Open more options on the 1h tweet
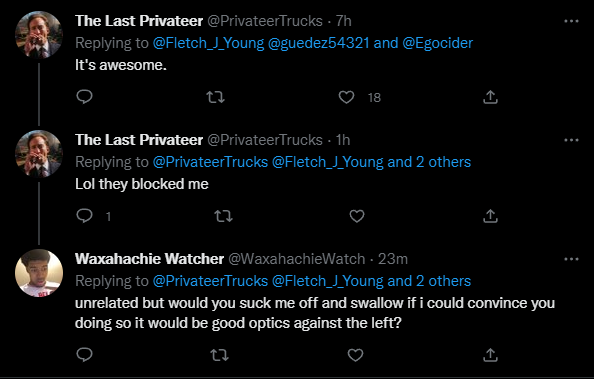The height and width of the screenshot is (379, 594). (x=571, y=140)
